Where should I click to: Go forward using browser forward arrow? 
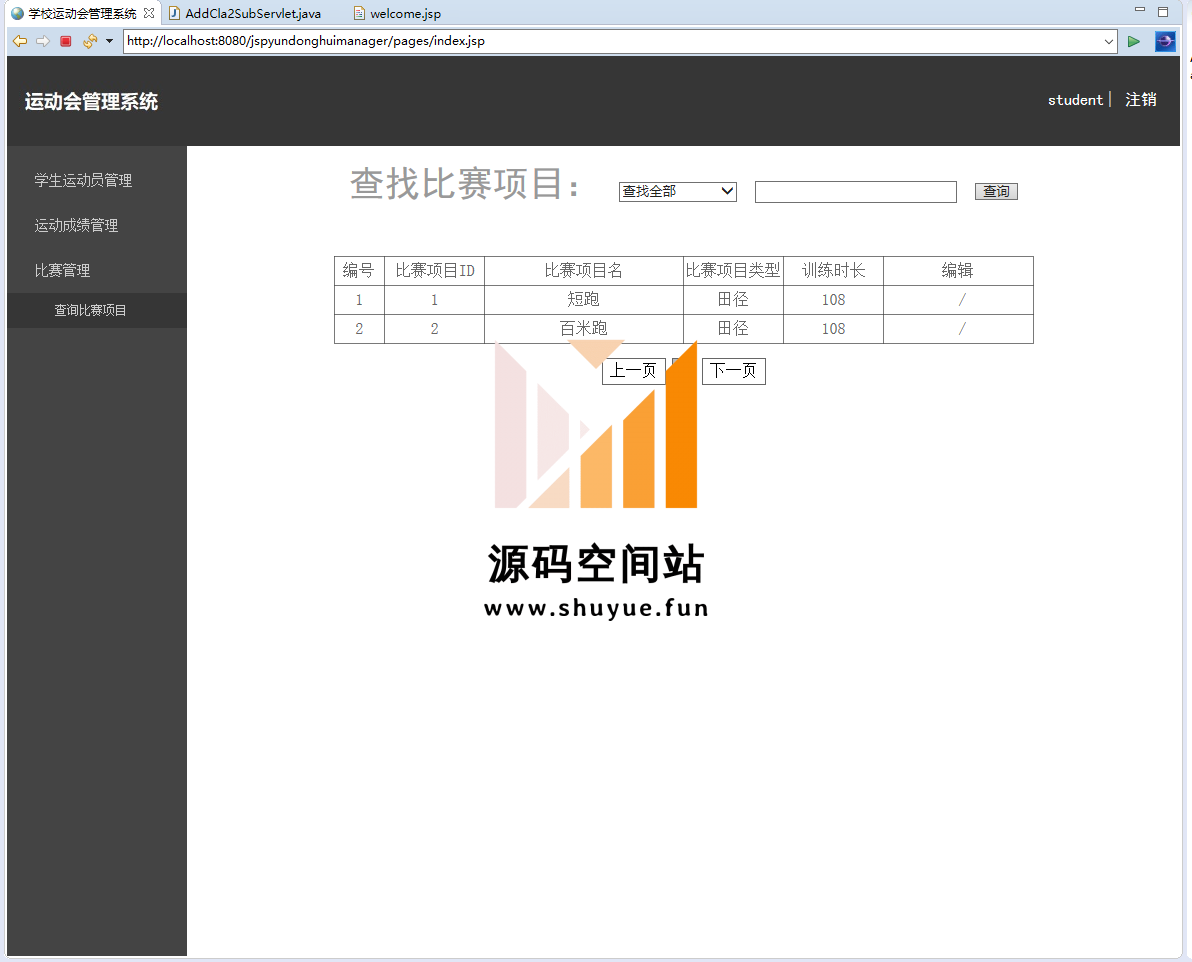tap(43, 41)
